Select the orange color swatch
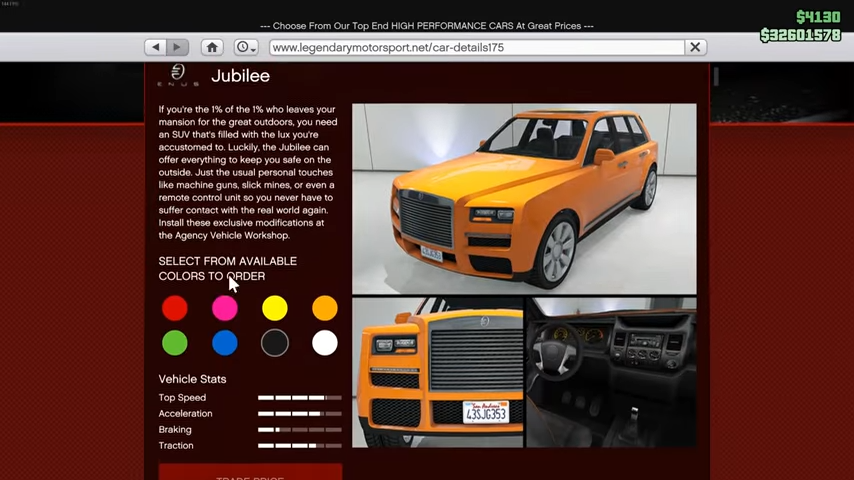Viewport: 854px width, 480px height. pos(325,308)
